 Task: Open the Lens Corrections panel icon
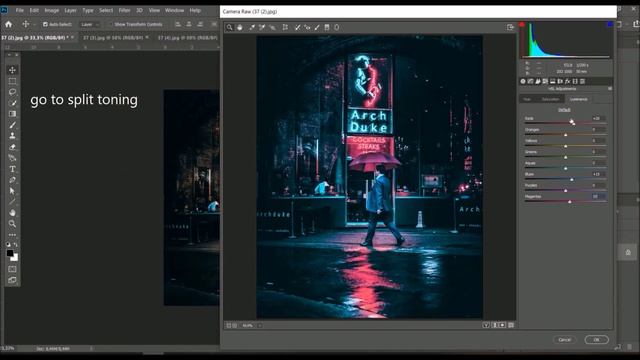coord(560,81)
